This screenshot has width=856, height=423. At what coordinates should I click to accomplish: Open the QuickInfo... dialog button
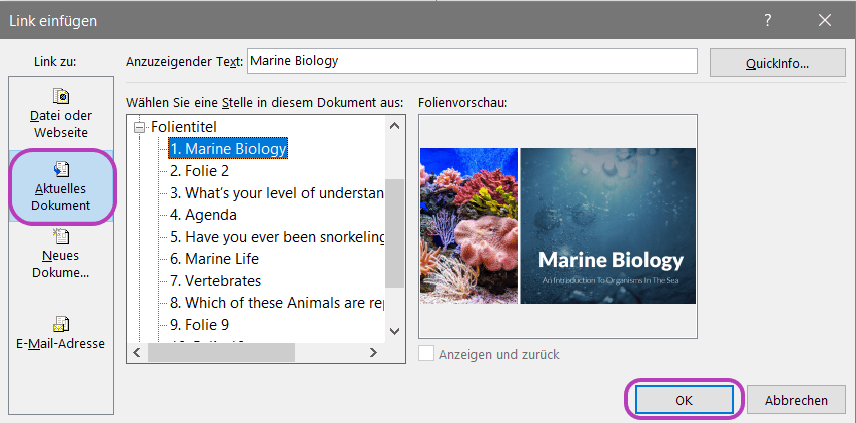point(777,62)
